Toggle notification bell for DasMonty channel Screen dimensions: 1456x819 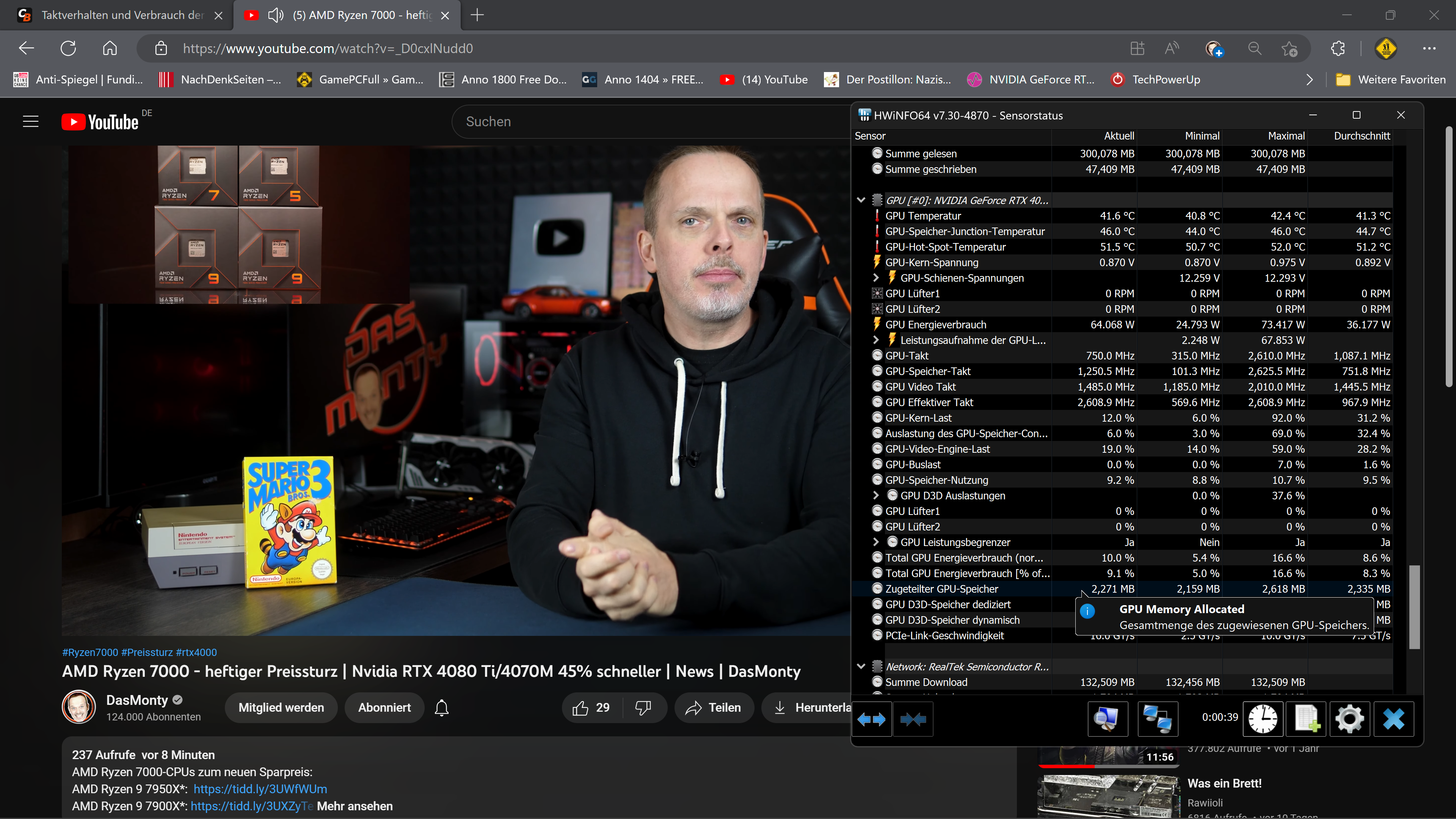pyautogui.click(x=441, y=708)
